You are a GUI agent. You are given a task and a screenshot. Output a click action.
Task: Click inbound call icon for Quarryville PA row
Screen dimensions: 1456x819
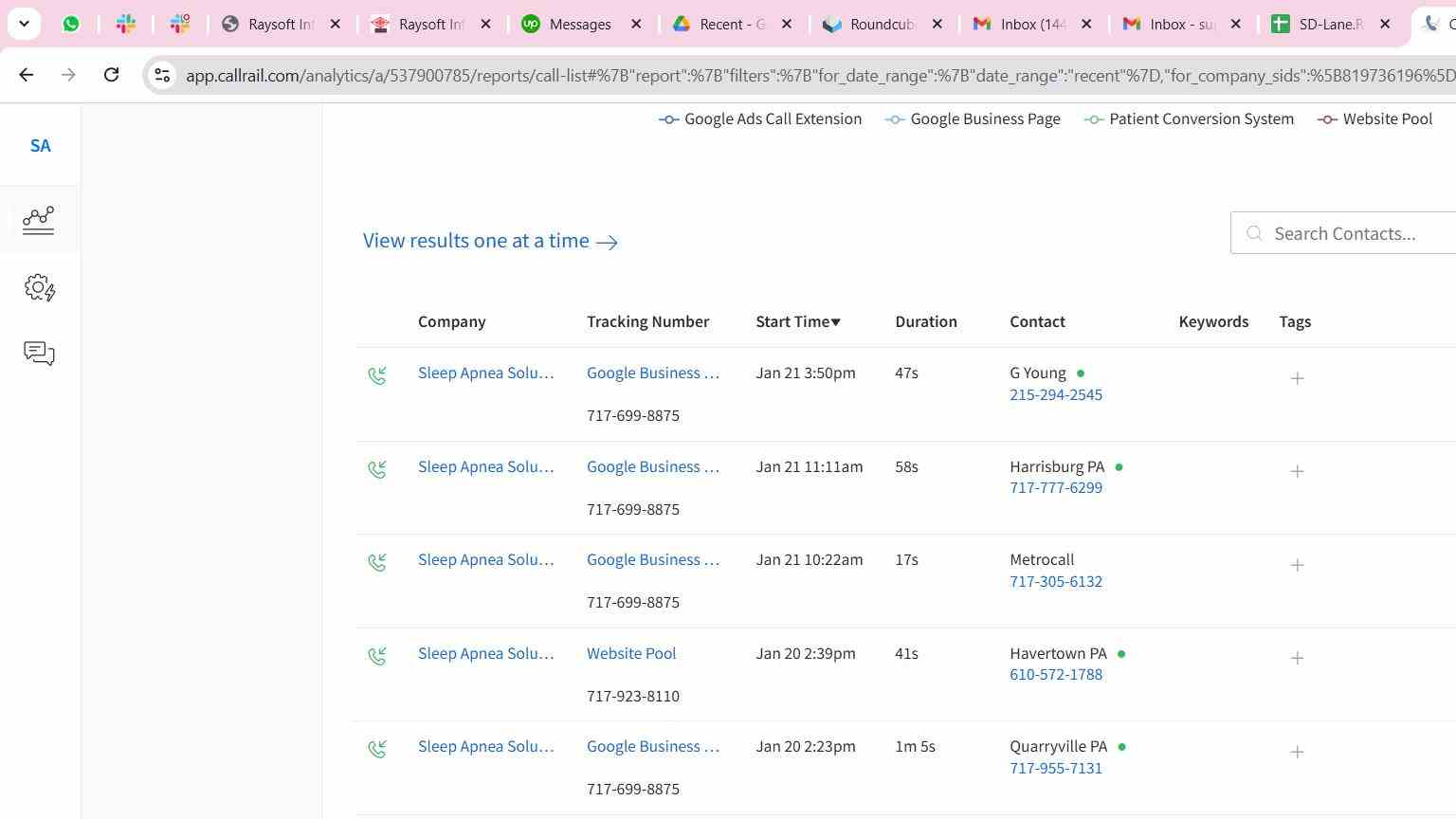click(377, 750)
